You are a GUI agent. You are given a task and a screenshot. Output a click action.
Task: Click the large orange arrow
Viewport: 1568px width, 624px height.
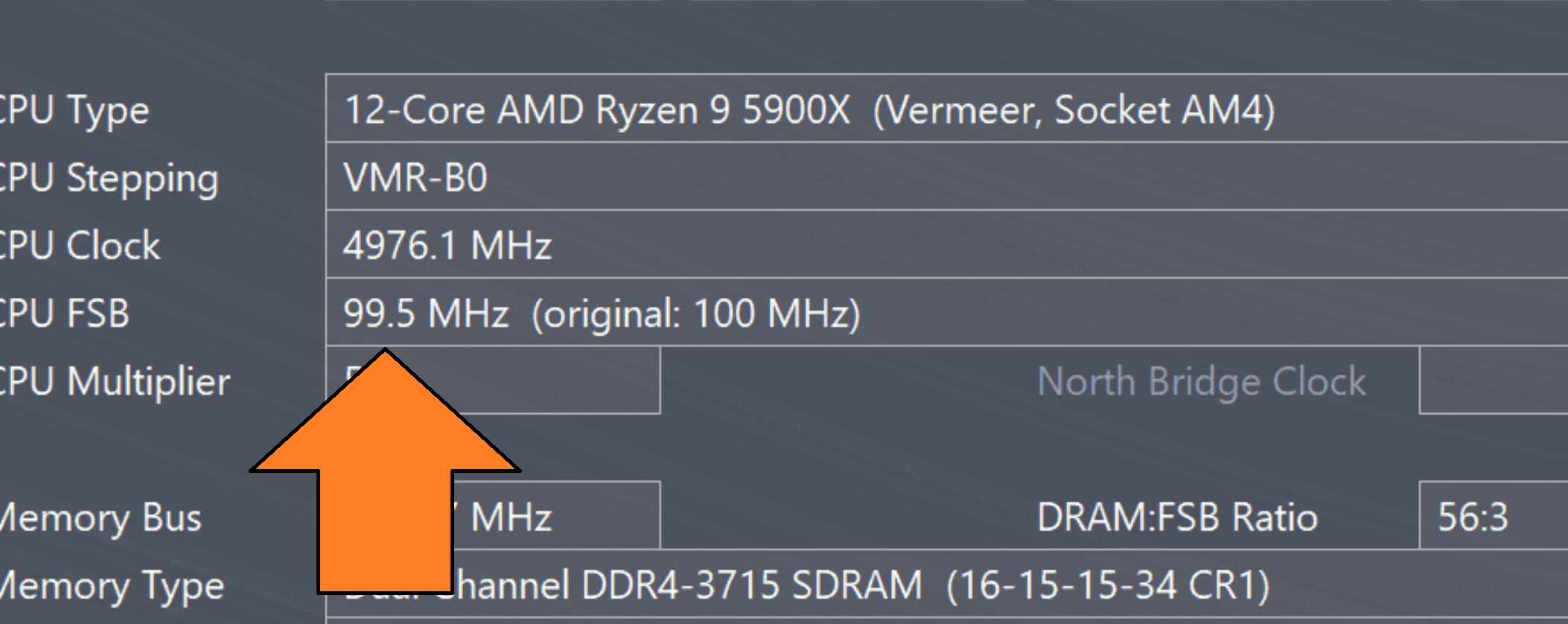pos(385,471)
